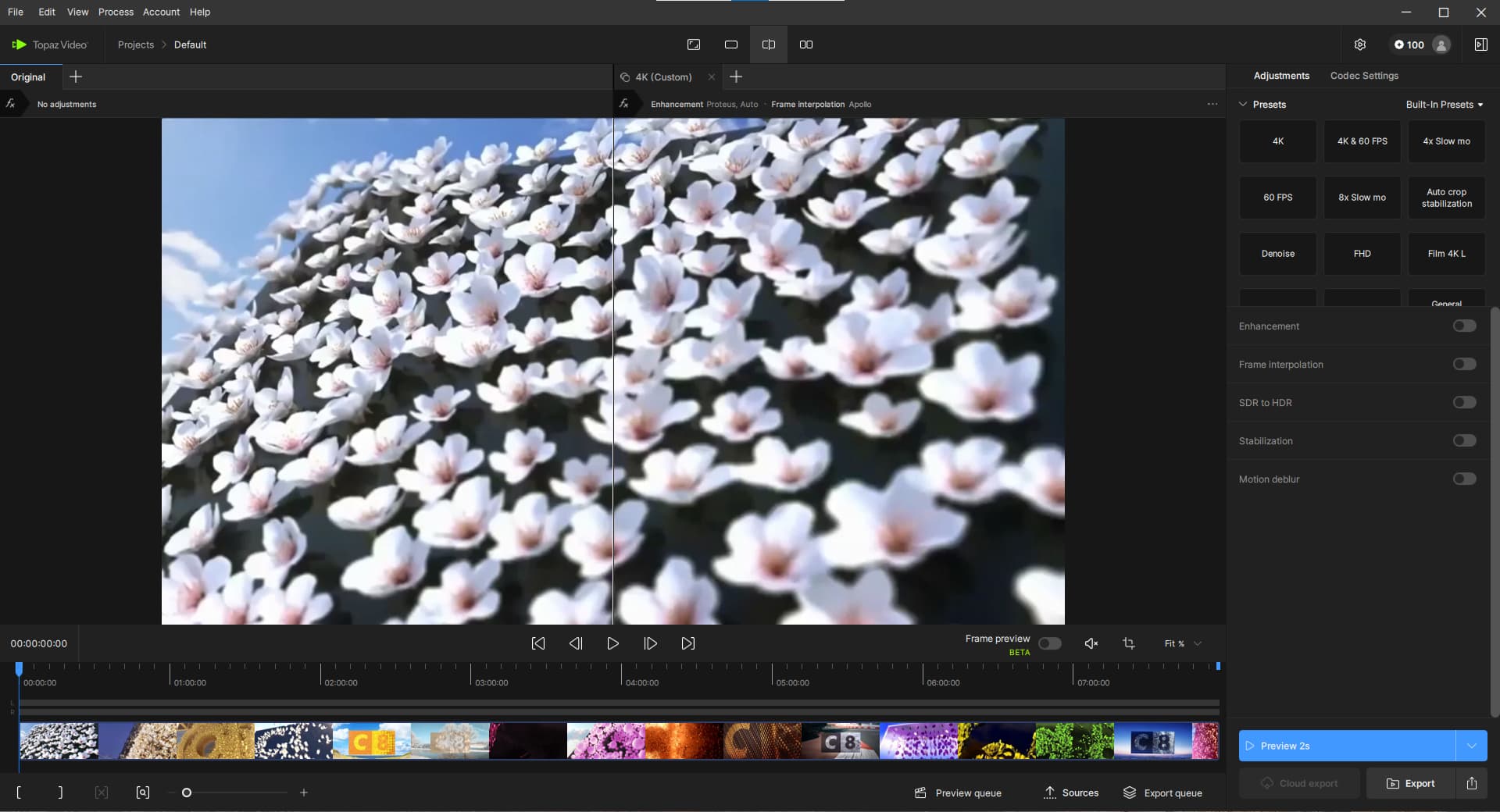Viewport: 1500px width, 812px height.
Task: Enable the Enhancement toggle
Action: click(x=1464, y=326)
